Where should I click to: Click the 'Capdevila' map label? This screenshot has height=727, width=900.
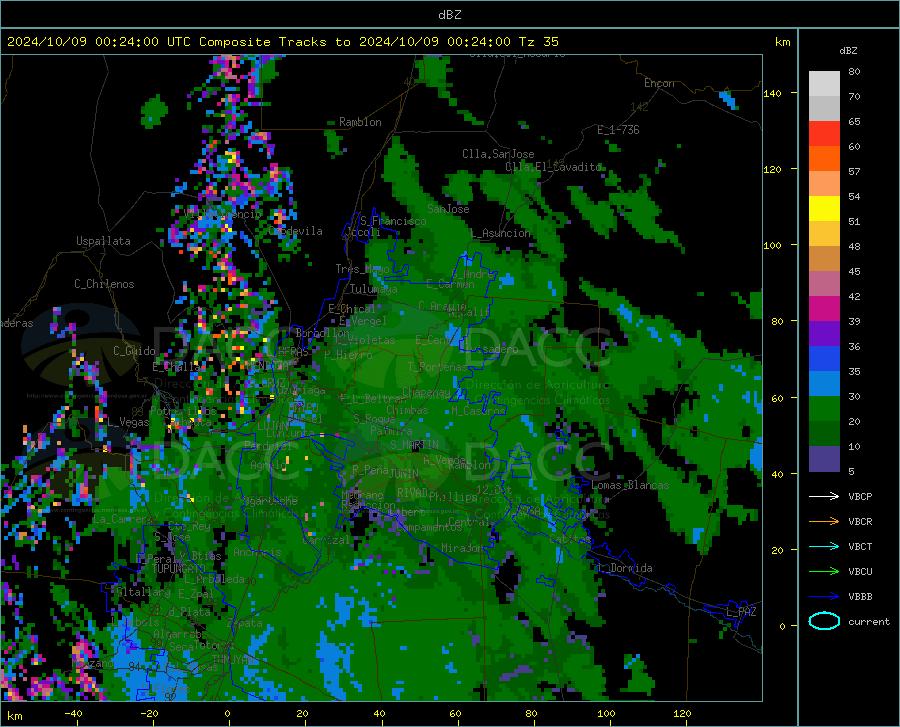coord(296,231)
